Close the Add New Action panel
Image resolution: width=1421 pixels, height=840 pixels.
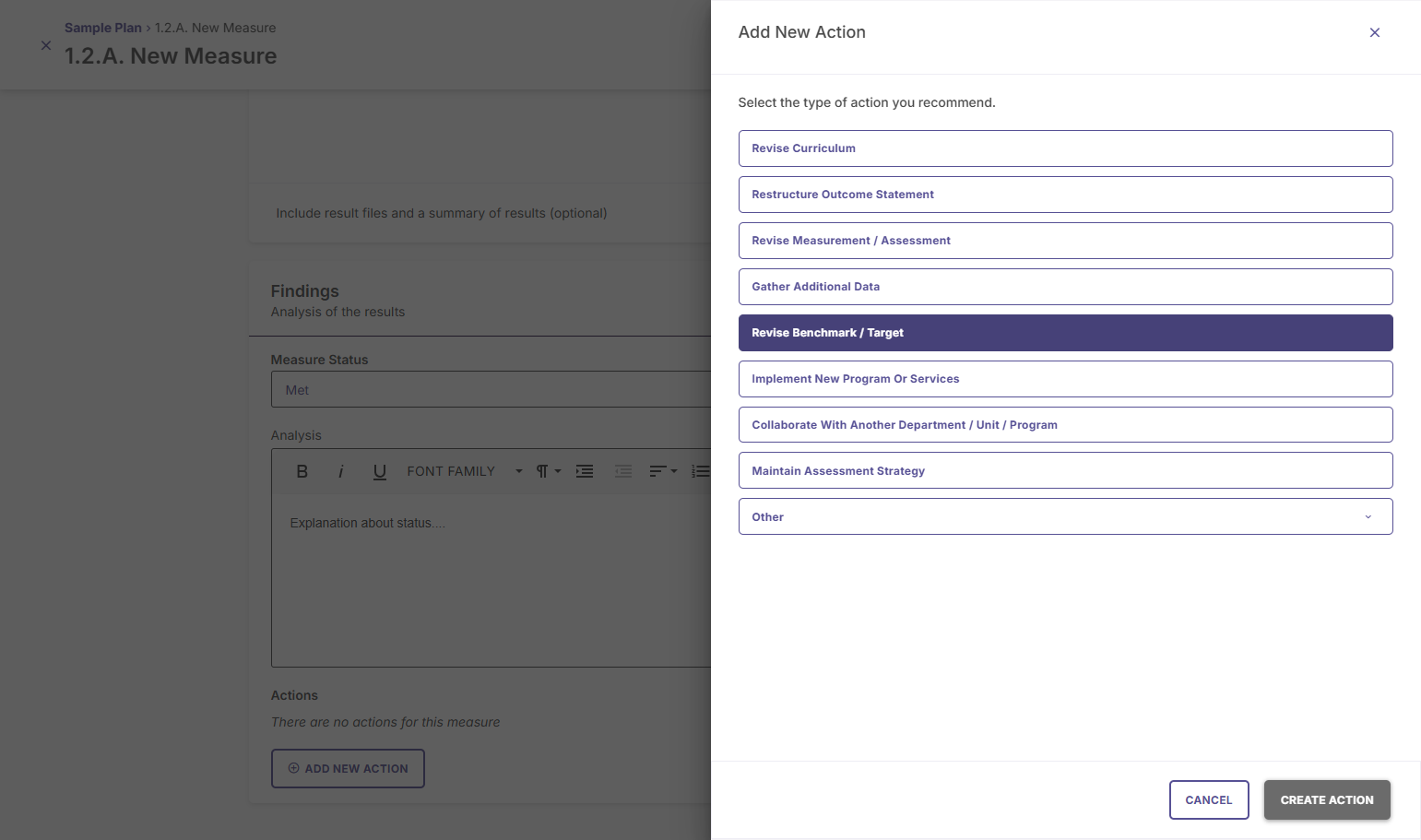pos(1374,32)
